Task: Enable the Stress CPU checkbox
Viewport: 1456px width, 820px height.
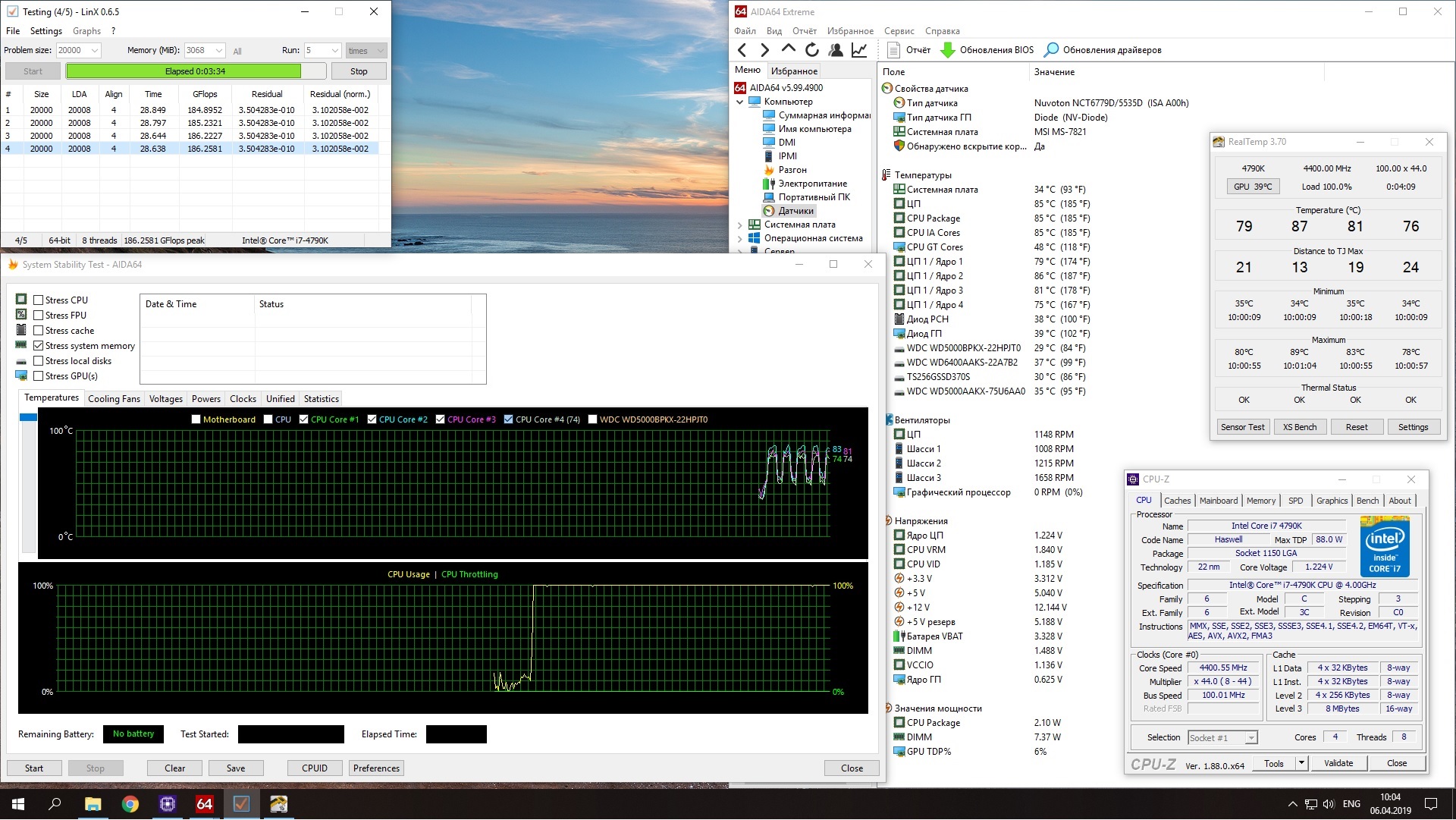Action: point(39,300)
